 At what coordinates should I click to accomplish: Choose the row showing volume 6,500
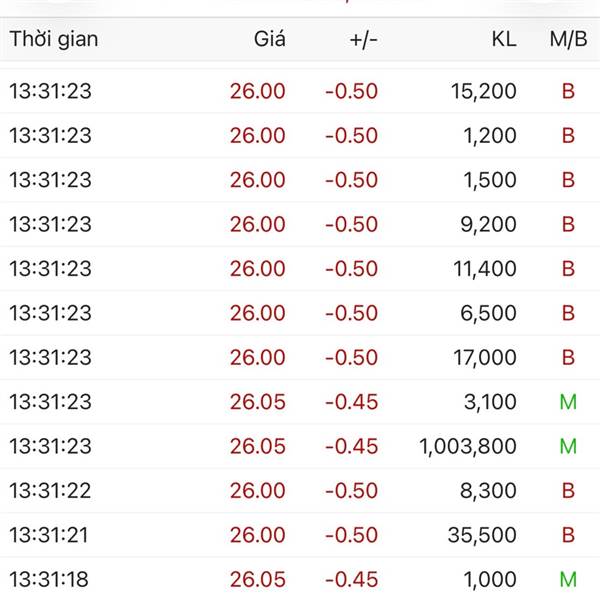click(x=489, y=313)
